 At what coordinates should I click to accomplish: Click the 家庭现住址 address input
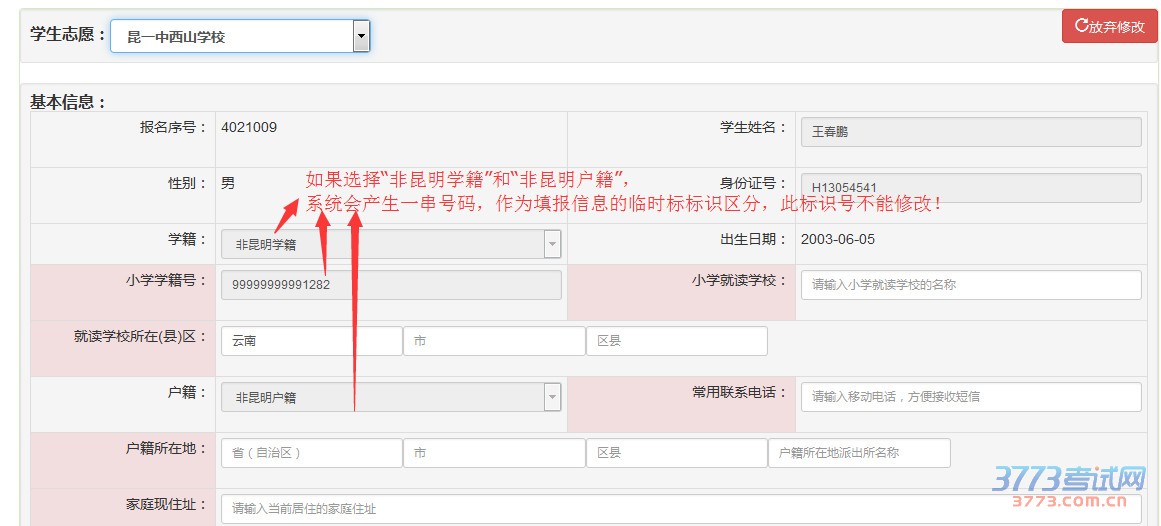click(x=680, y=509)
